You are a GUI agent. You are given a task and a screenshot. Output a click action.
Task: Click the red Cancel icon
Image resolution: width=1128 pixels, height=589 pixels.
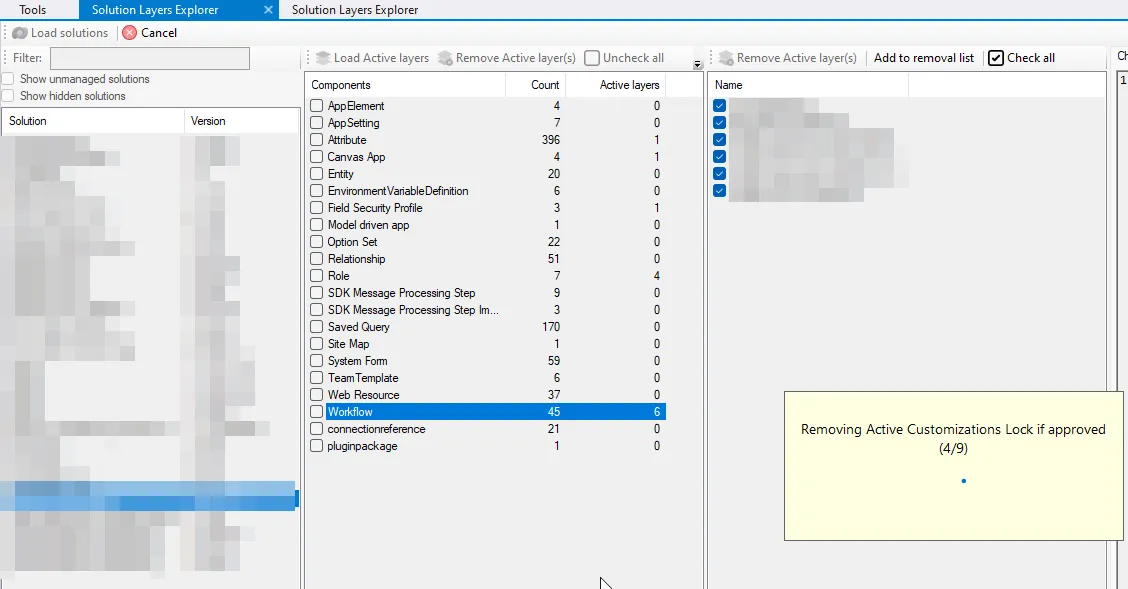[x=129, y=33]
